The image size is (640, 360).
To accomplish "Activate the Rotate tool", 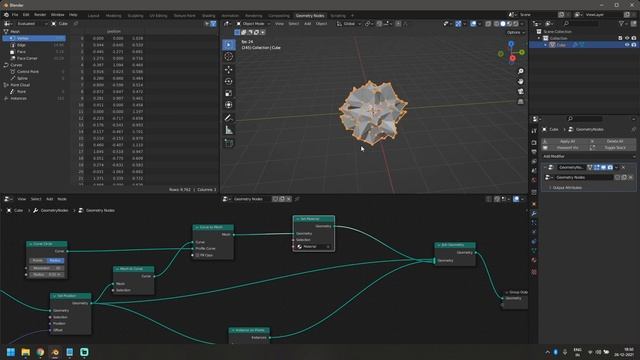I will tap(229, 82).
